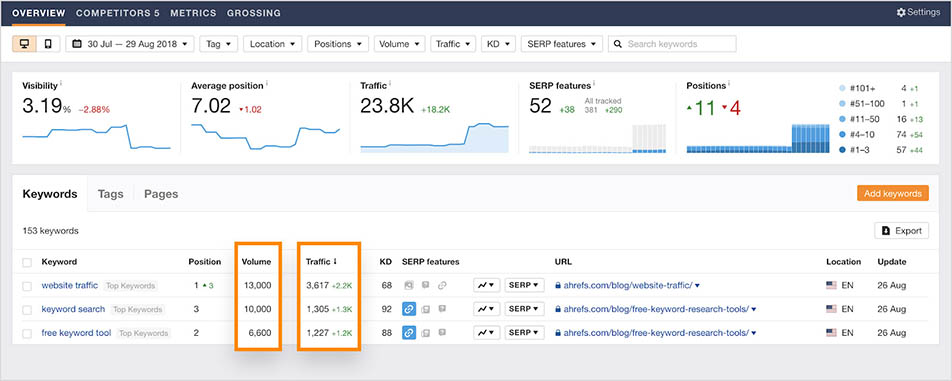Screen dimensions: 952x381
Task: Open the date range dropdown
Action: [x=130, y=44]
